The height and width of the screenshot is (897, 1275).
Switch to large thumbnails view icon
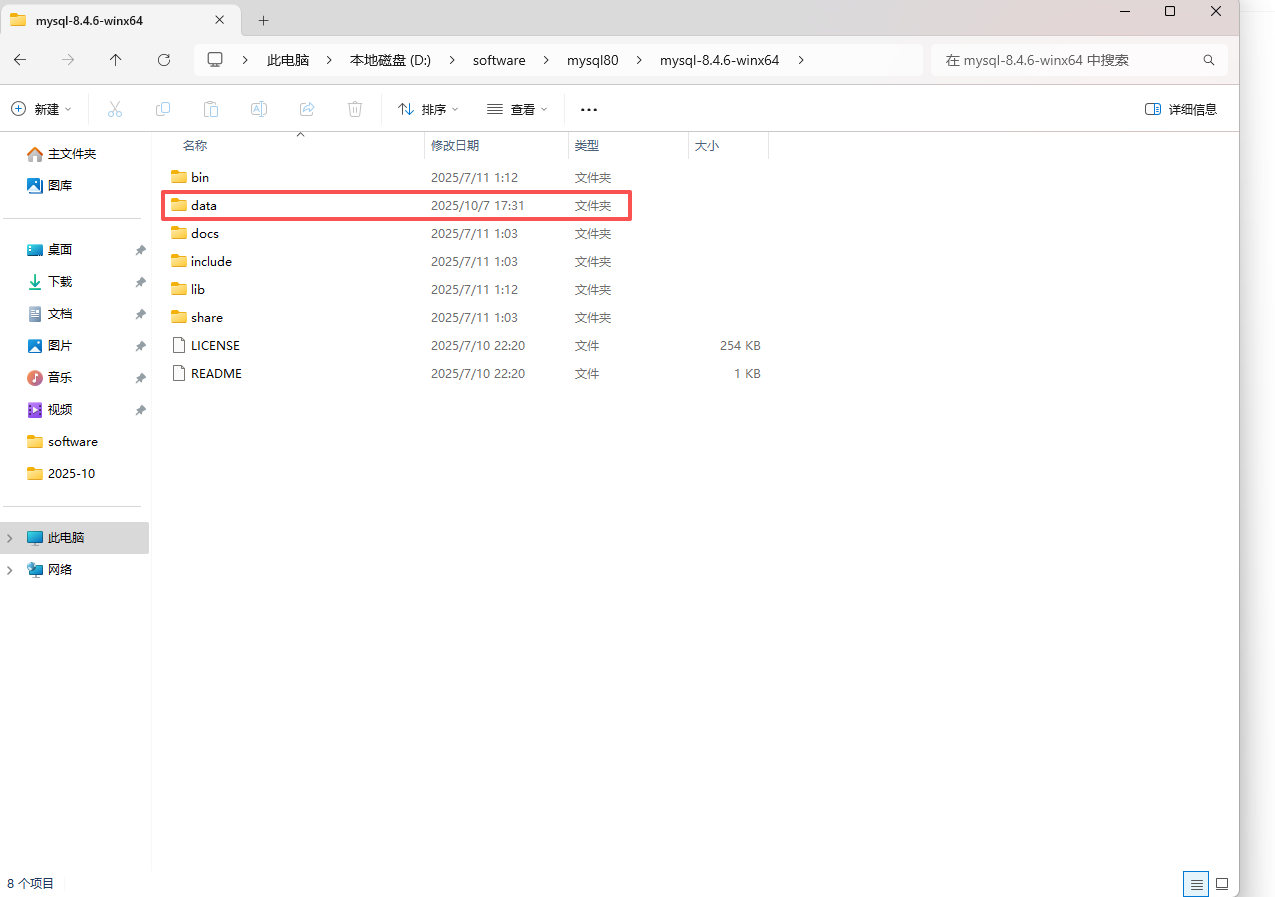tap(1222, 884)
